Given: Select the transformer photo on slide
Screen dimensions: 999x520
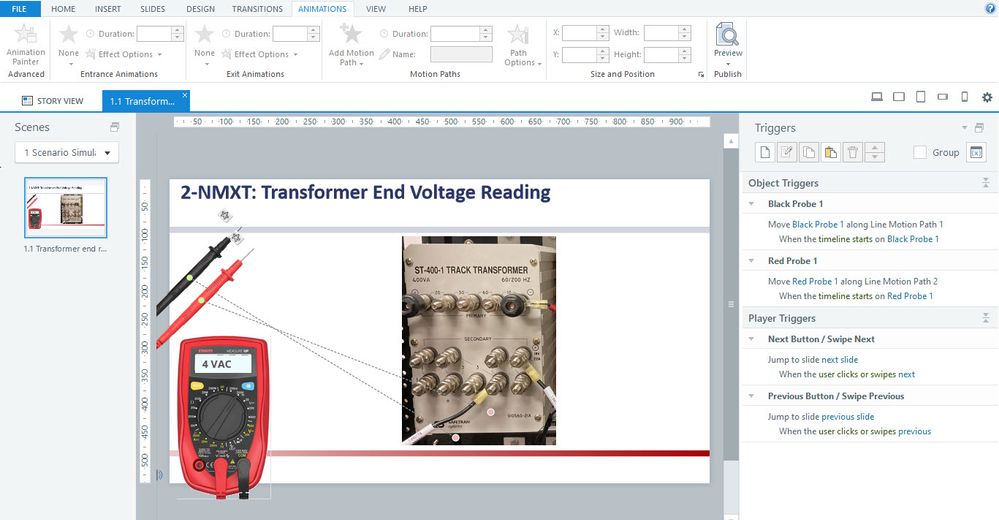Looking at the screenshot, I should tap(478, 340).
